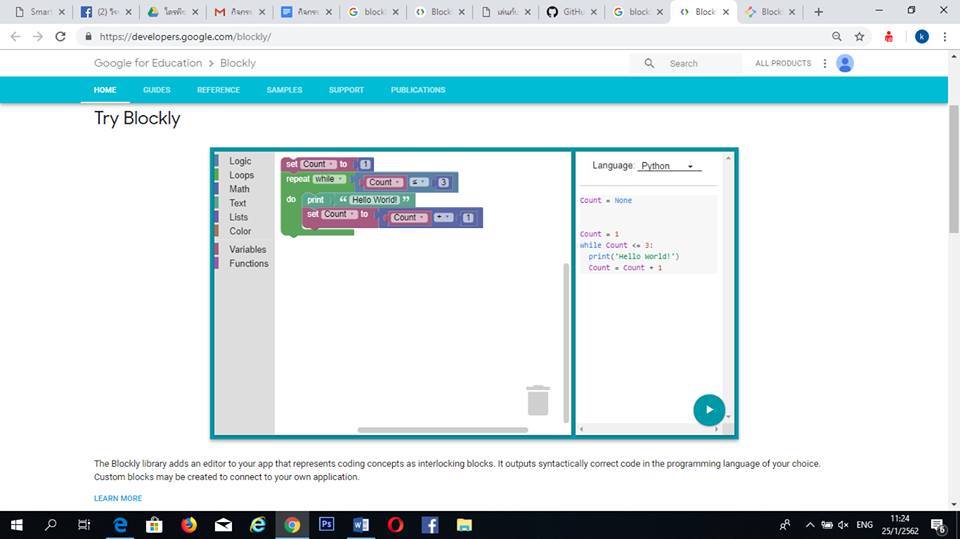Open Chrome three-dot menu
Viewport: 960px width, 539px height.
945,37
